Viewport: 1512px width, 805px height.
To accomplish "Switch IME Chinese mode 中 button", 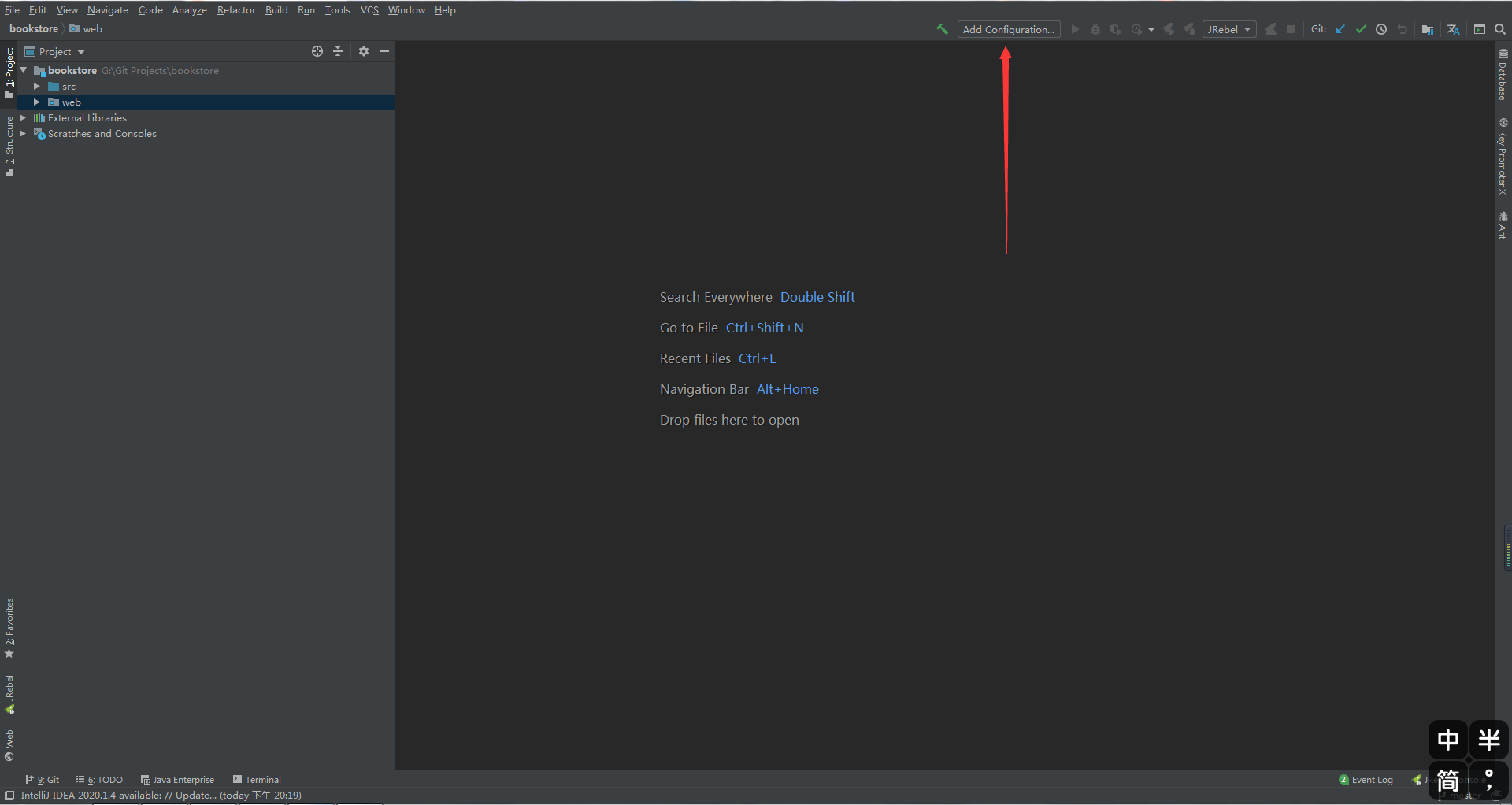I will pyautogui.click(x=1448, y=740).
